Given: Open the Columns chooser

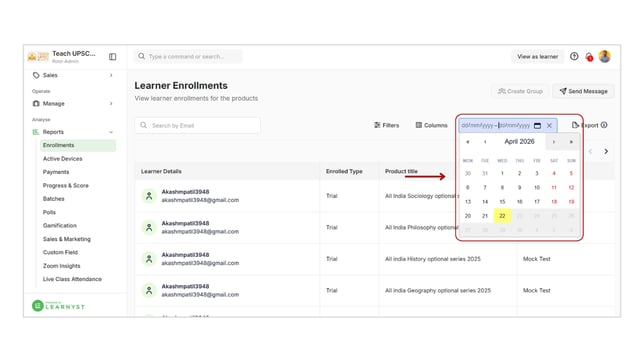Looking at the screenshot, I should [x=431, y=125].
